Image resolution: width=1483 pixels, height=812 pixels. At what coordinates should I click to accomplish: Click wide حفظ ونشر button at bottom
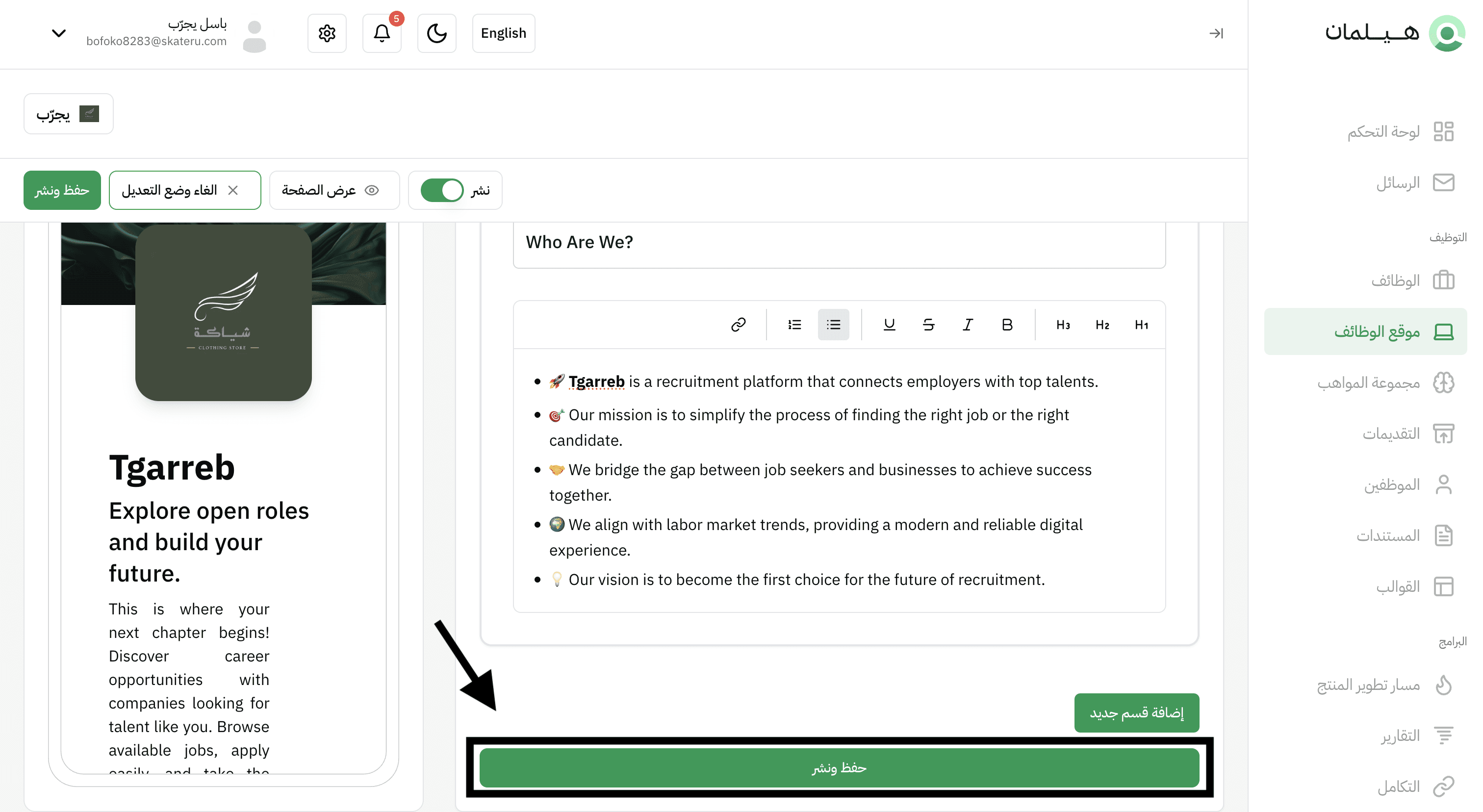click(x=839, y=768)
